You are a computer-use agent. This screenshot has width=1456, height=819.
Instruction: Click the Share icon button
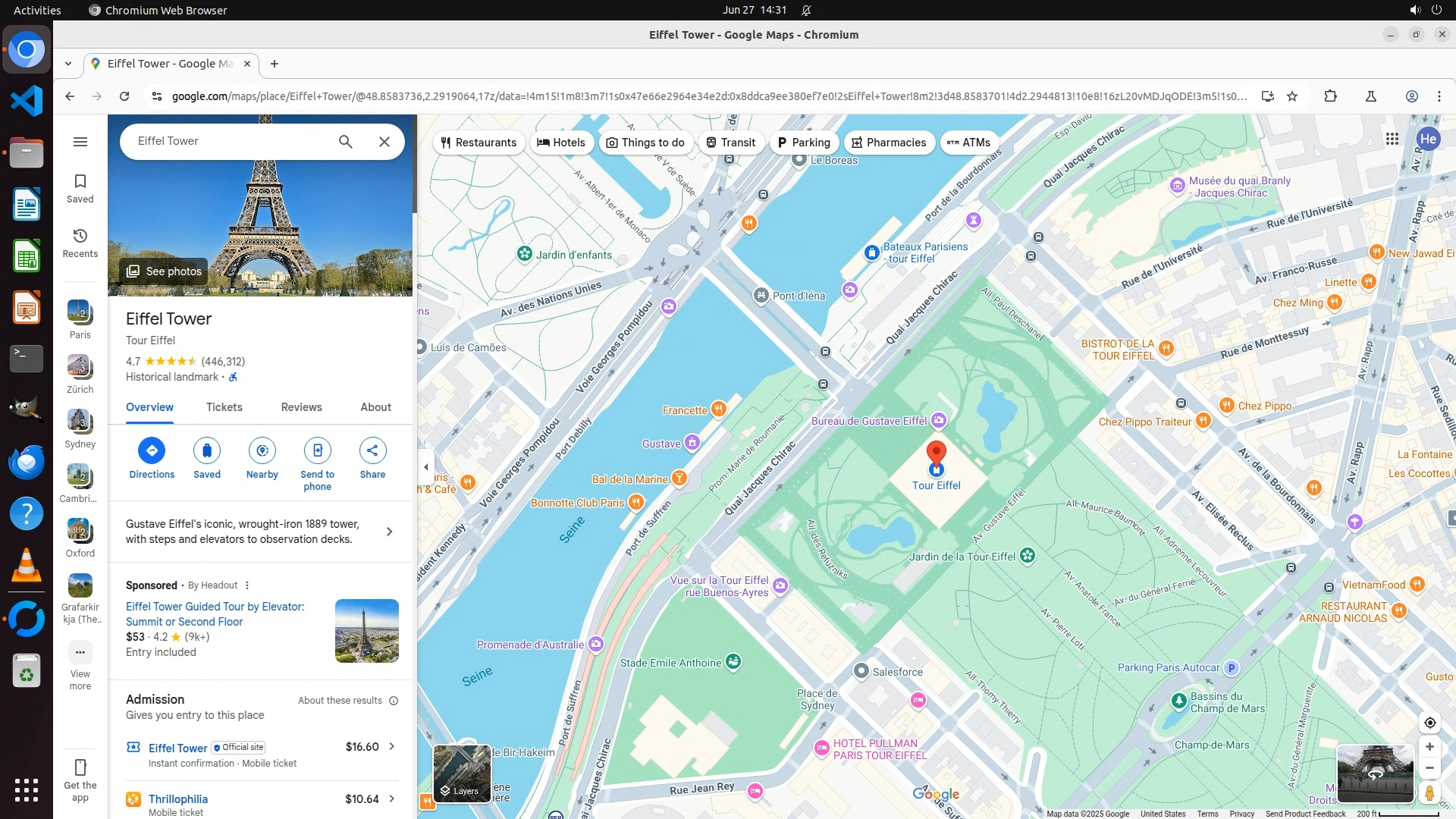pyautogui.click(x=372, y=450)
